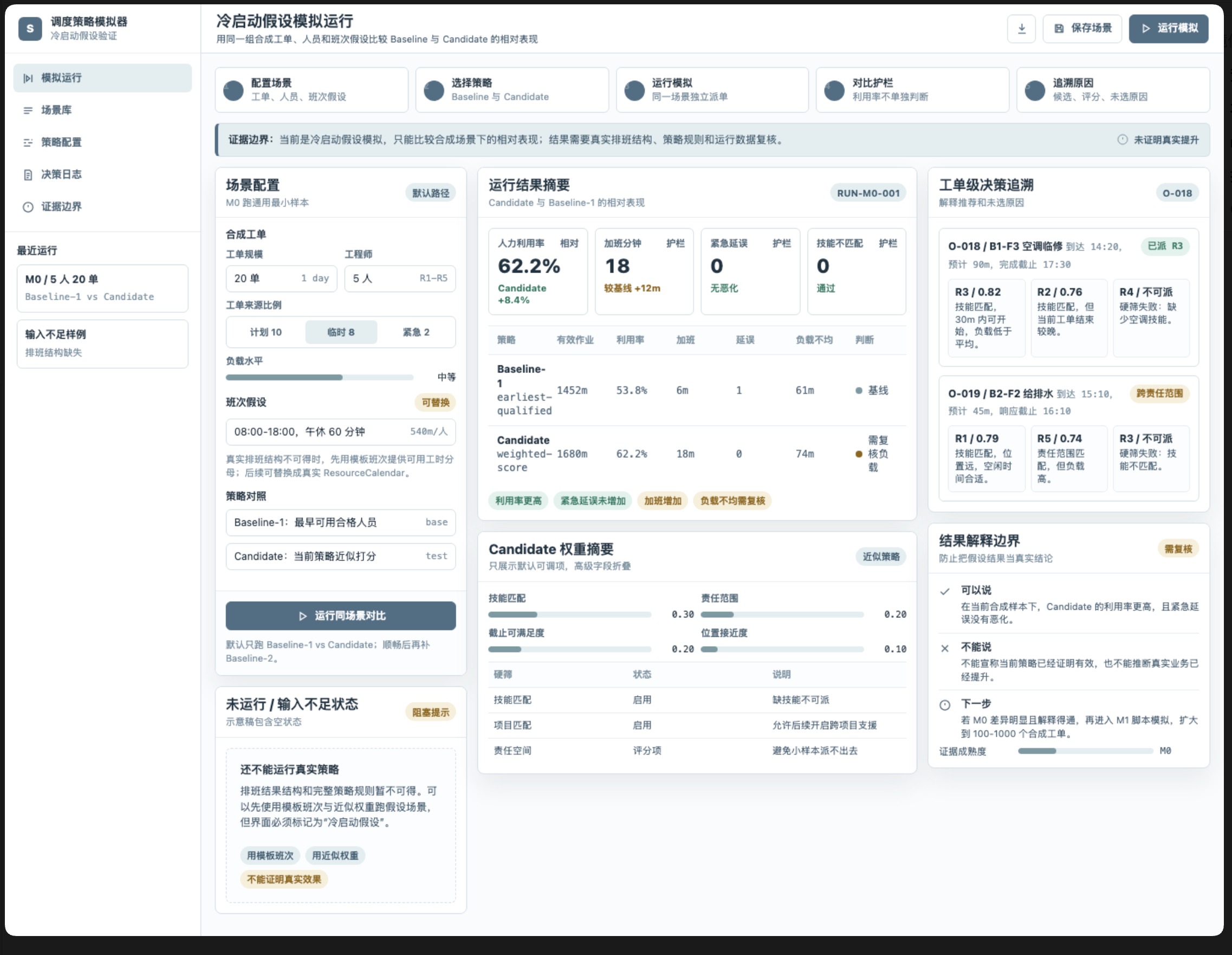Click the download icon button in header
Viewport: 1232px width, 955px height.
1021,28
